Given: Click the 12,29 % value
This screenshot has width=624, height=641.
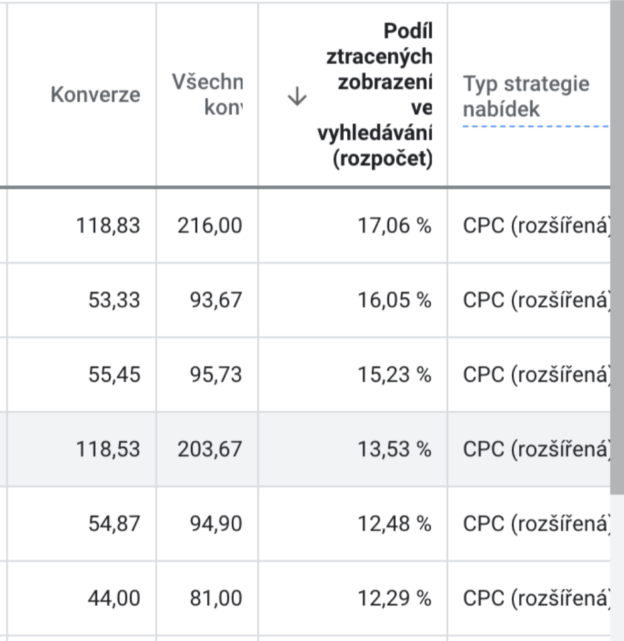Looking at the screenshot, I should (x=394, y=598).
